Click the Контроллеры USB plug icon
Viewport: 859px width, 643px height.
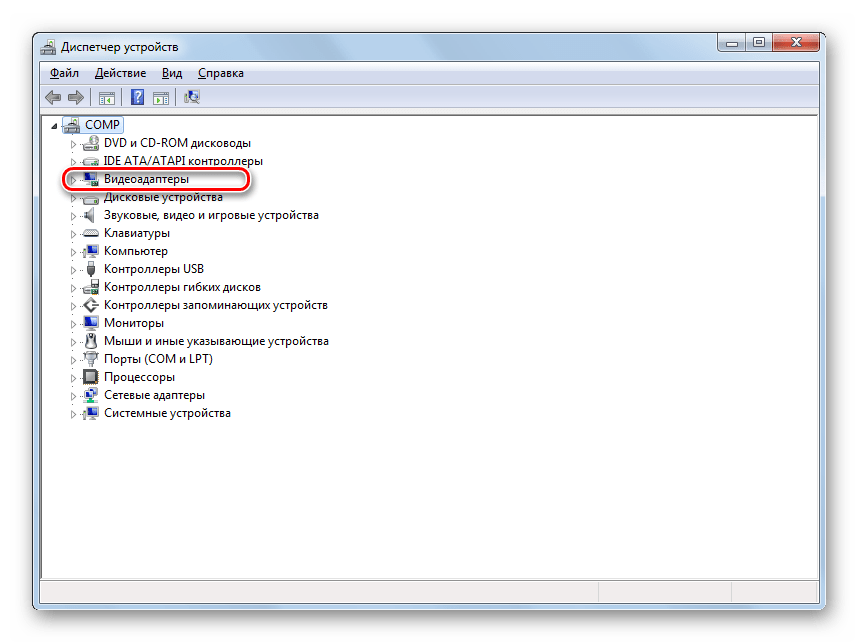coord(91,269)
